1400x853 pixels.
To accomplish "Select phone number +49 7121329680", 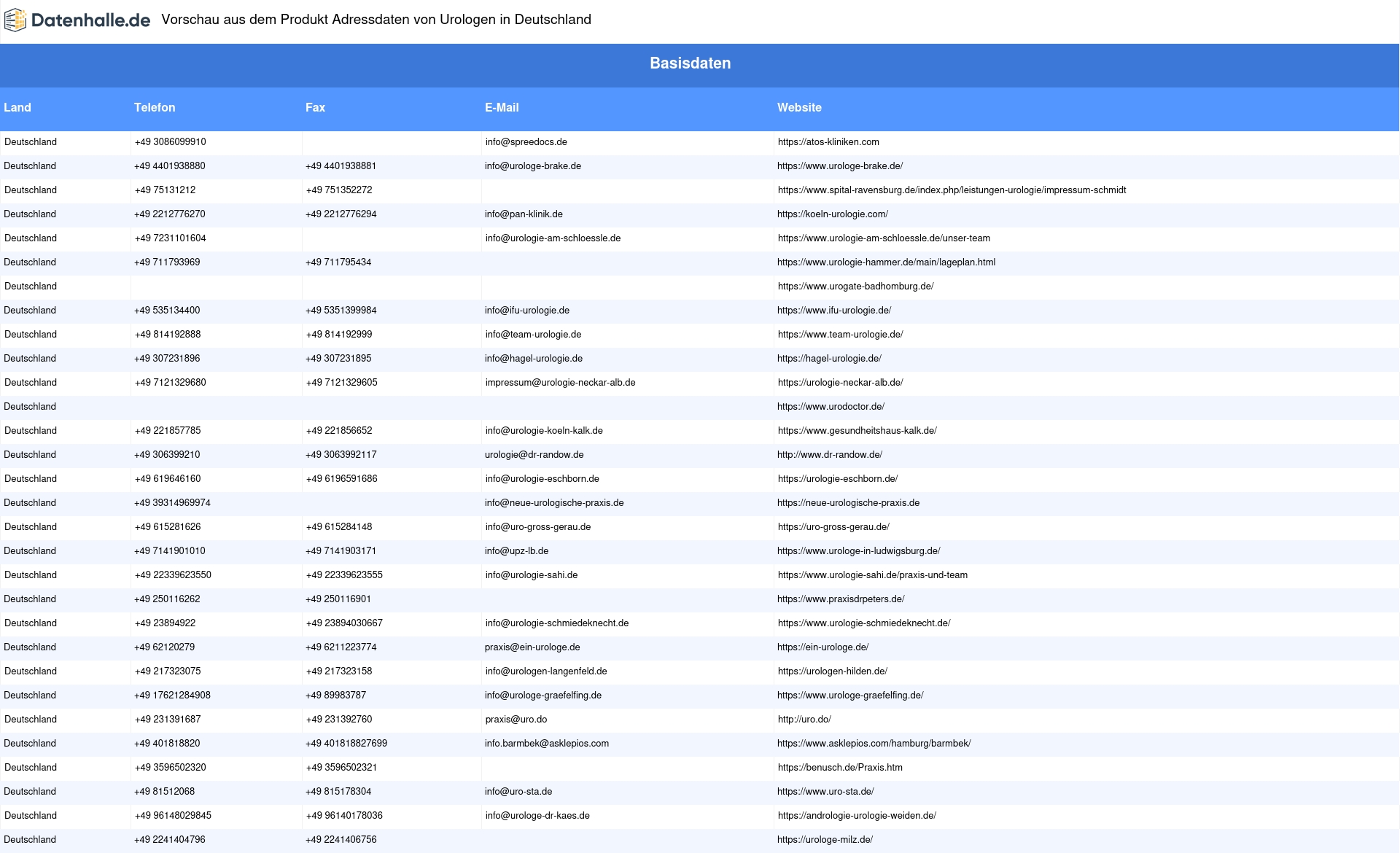I will click(171, 383).
